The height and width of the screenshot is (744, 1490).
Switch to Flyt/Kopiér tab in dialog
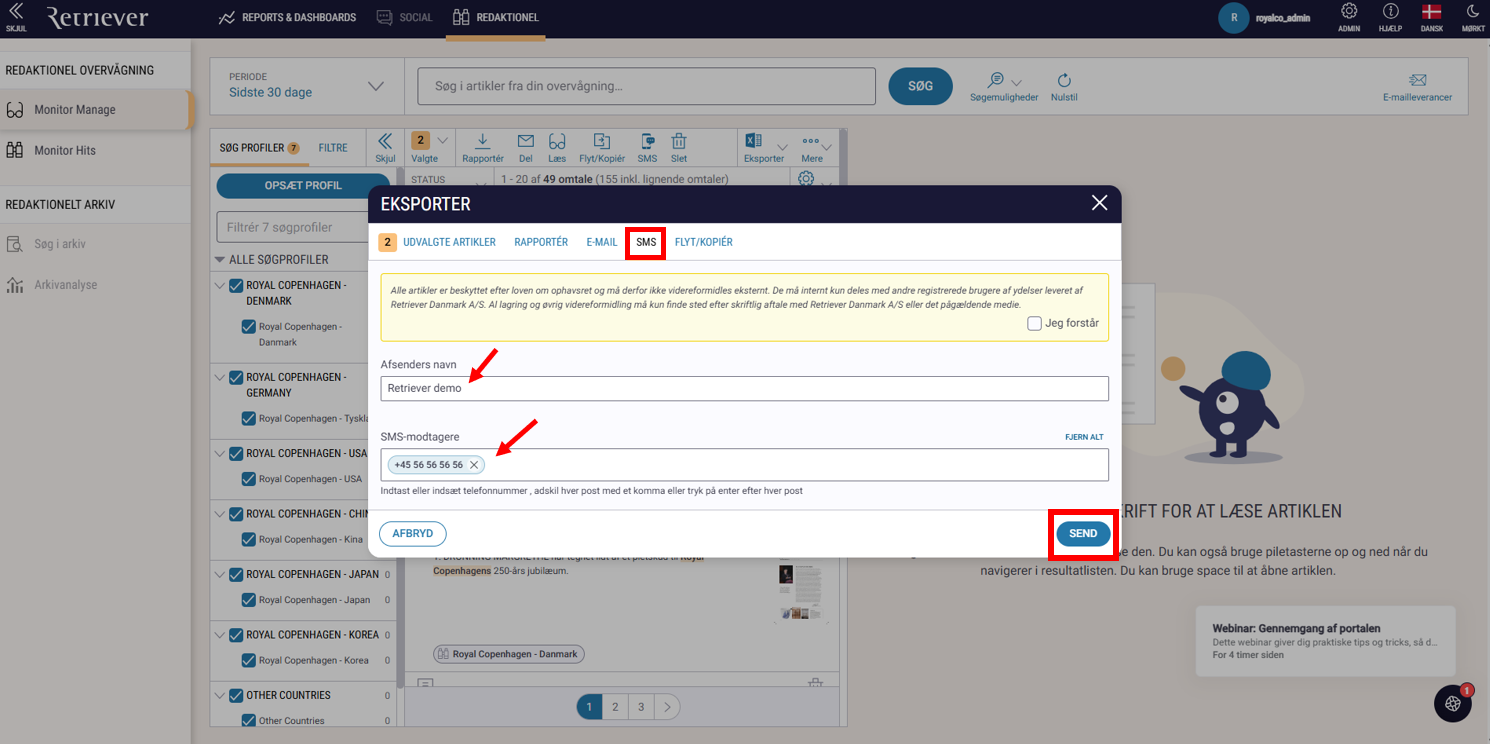(704, 242)
